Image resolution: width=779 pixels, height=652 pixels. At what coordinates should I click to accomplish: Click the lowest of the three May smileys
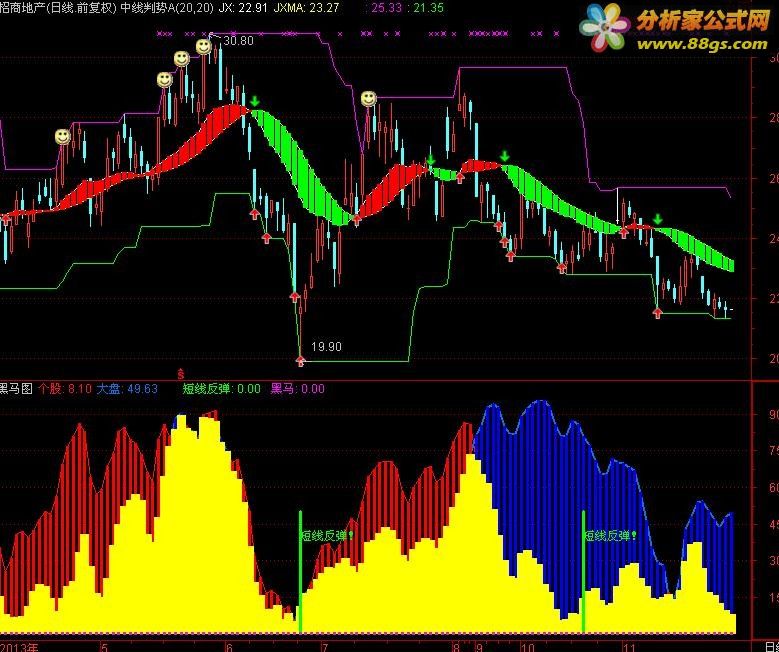coord(164,80)
